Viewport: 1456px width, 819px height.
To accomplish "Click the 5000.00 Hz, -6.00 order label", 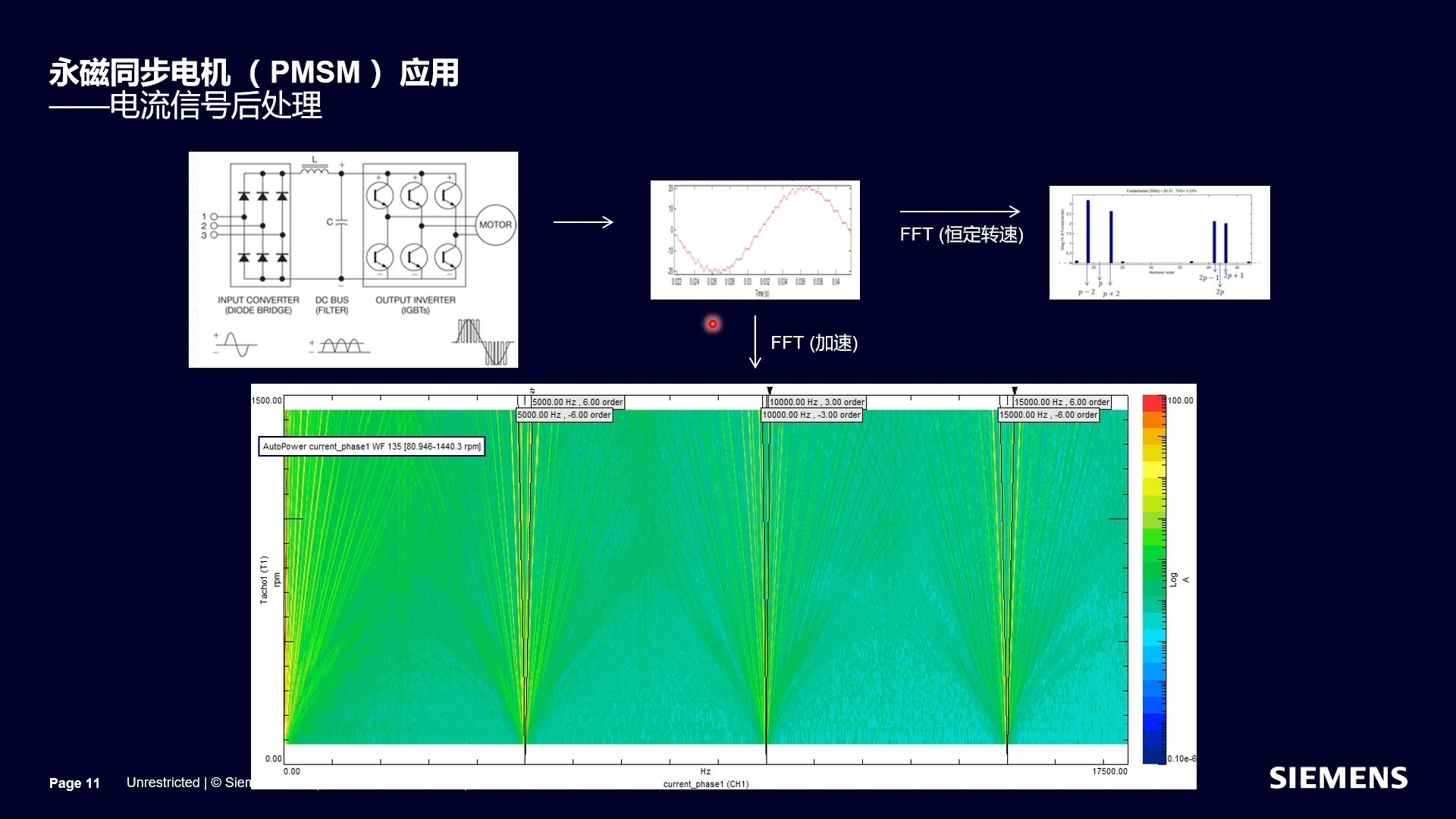I will click(x=564, y=415).
